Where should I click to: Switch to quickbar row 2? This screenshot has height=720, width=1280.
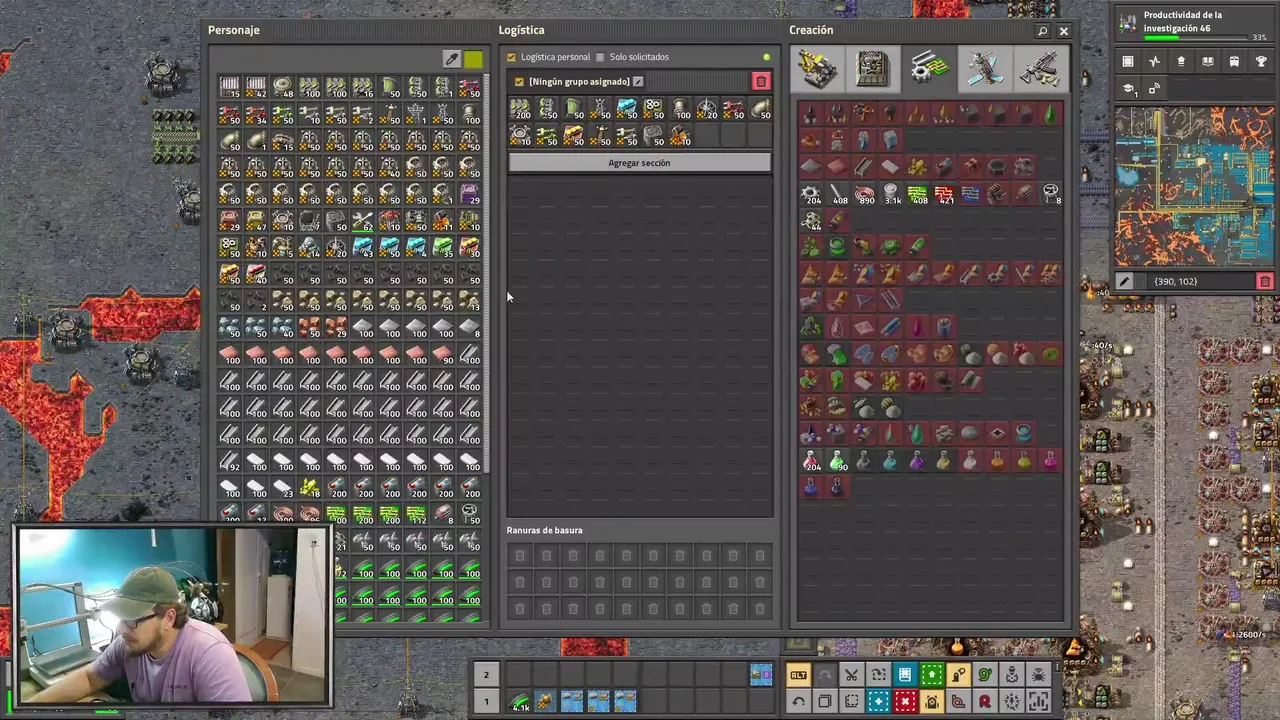tap(486, 675)
